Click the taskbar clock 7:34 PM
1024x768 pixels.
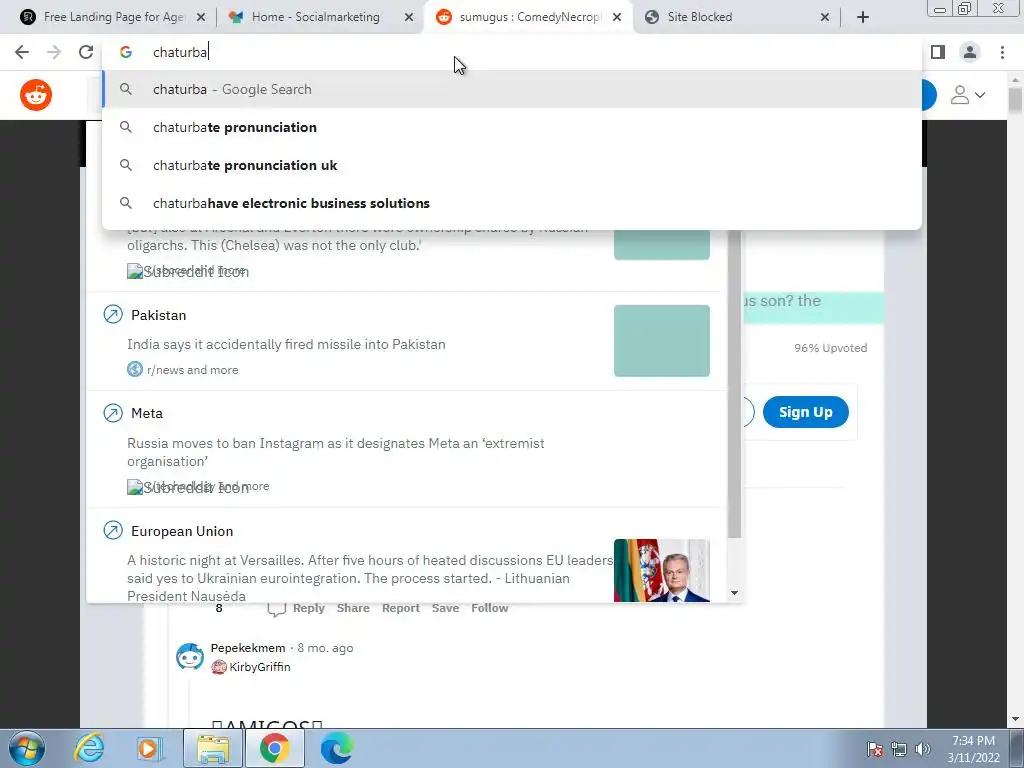(973, 749)
